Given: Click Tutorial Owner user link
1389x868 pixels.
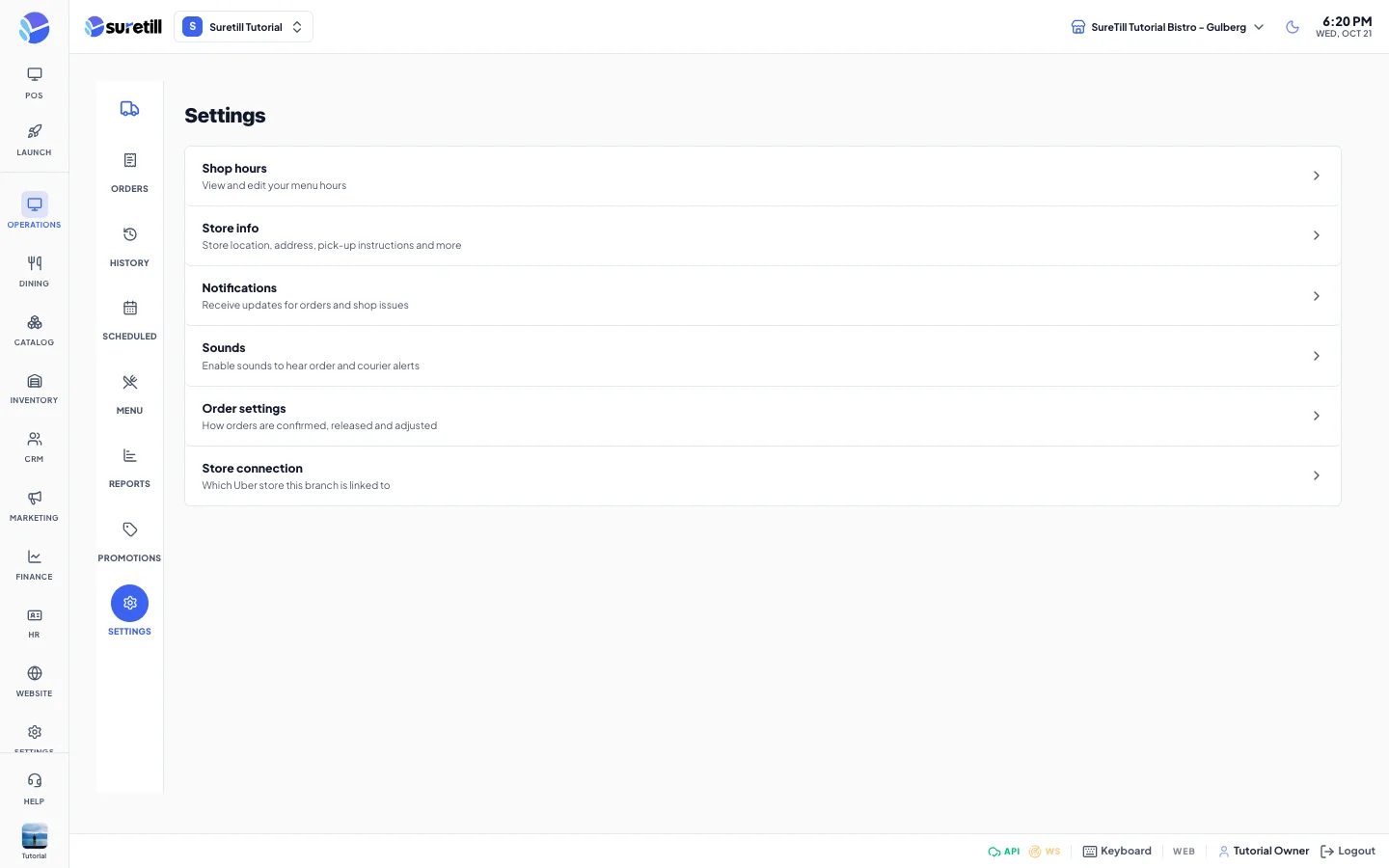Looking at the screenshot, I should [x=1264, y=851].
